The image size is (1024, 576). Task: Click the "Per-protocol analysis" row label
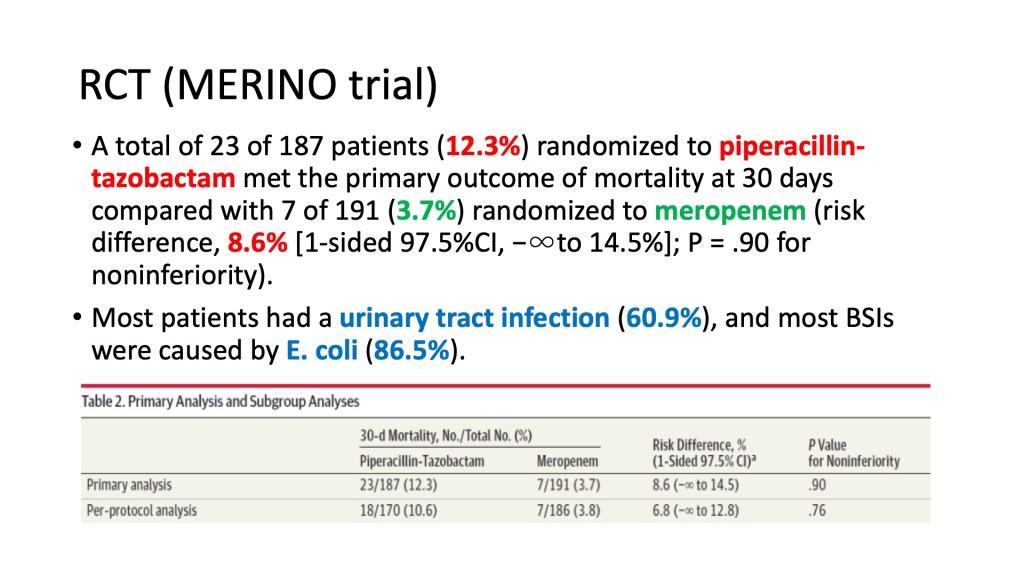(x=141, y=511)
